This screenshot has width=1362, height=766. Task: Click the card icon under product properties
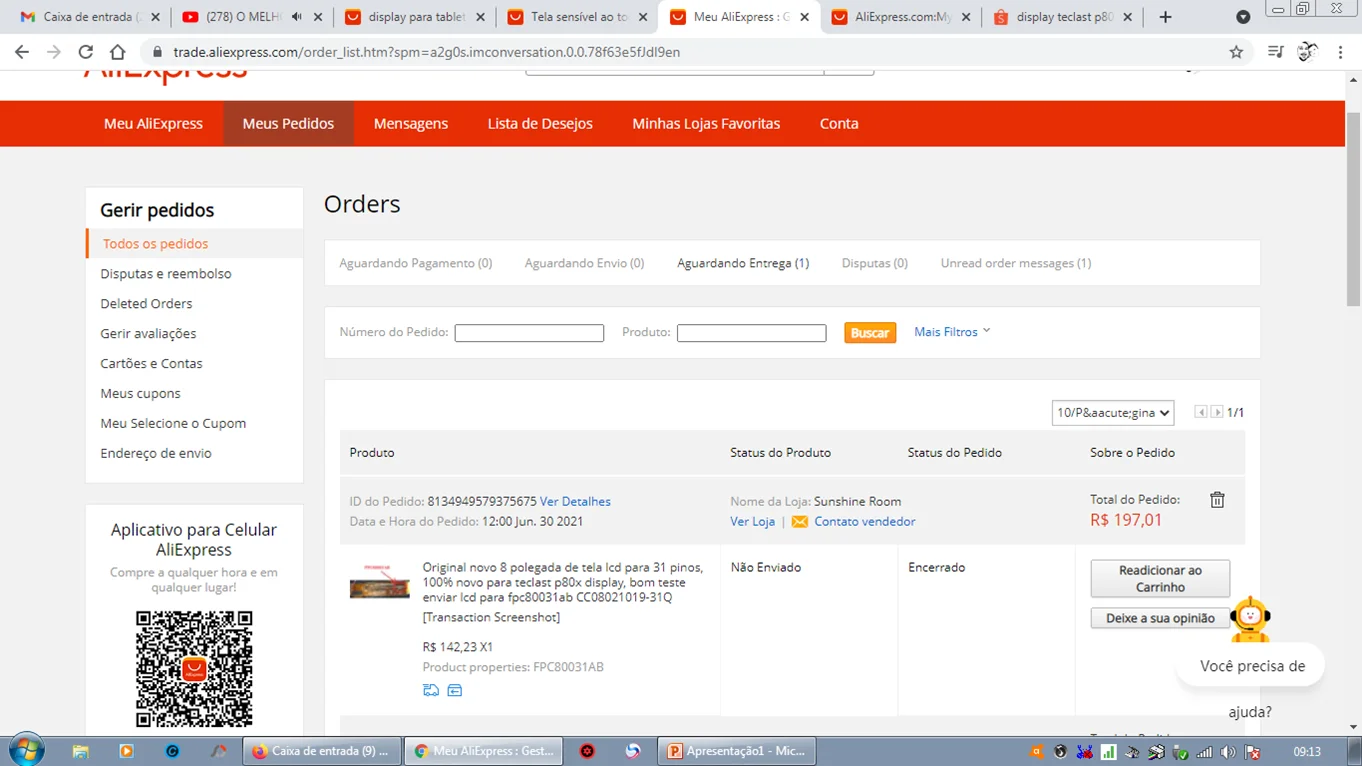[x=455, y=690]
